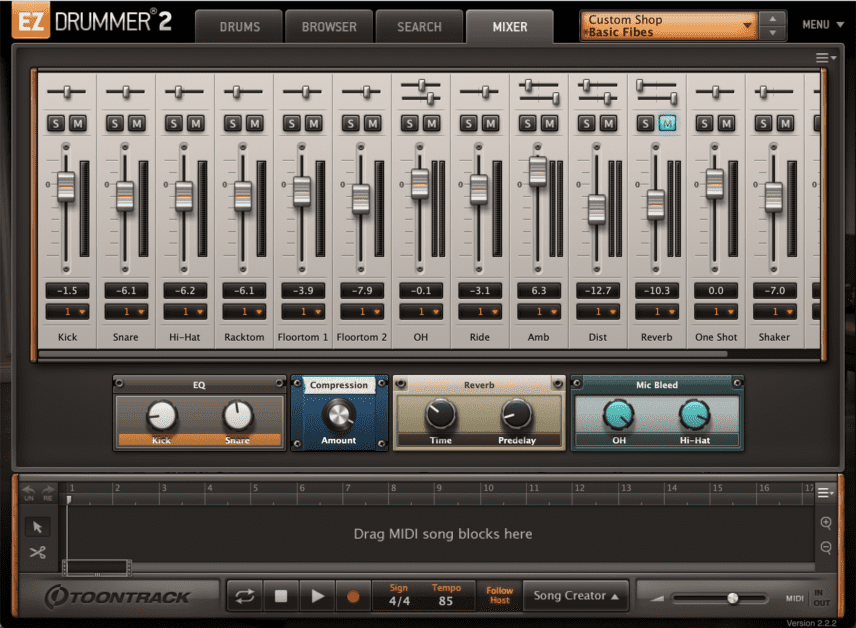Click the Snare channel pan slider
The height and width of the screenshot is (628, 856).
click(126, 92)
